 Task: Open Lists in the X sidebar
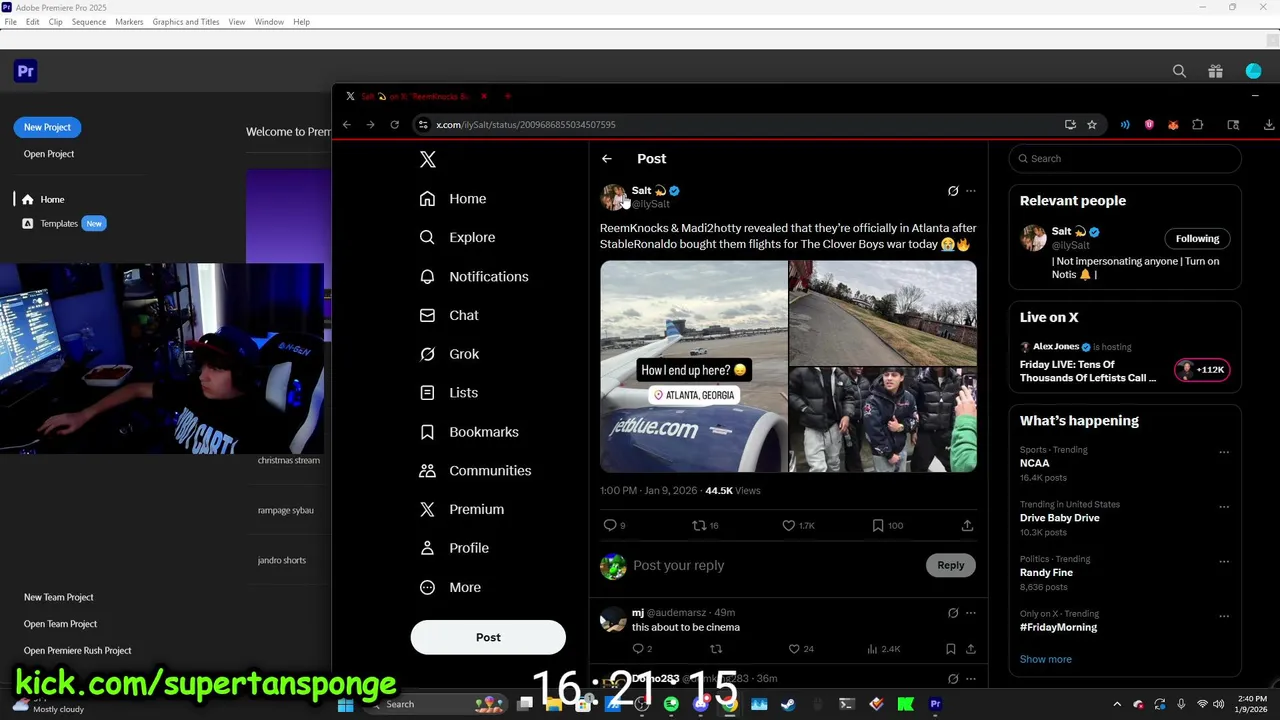click(x=449, y=393)
